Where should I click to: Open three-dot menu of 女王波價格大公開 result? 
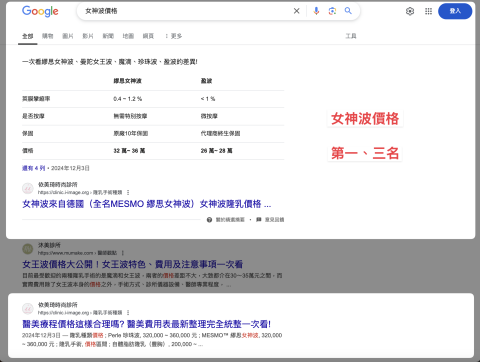point(123,253)
